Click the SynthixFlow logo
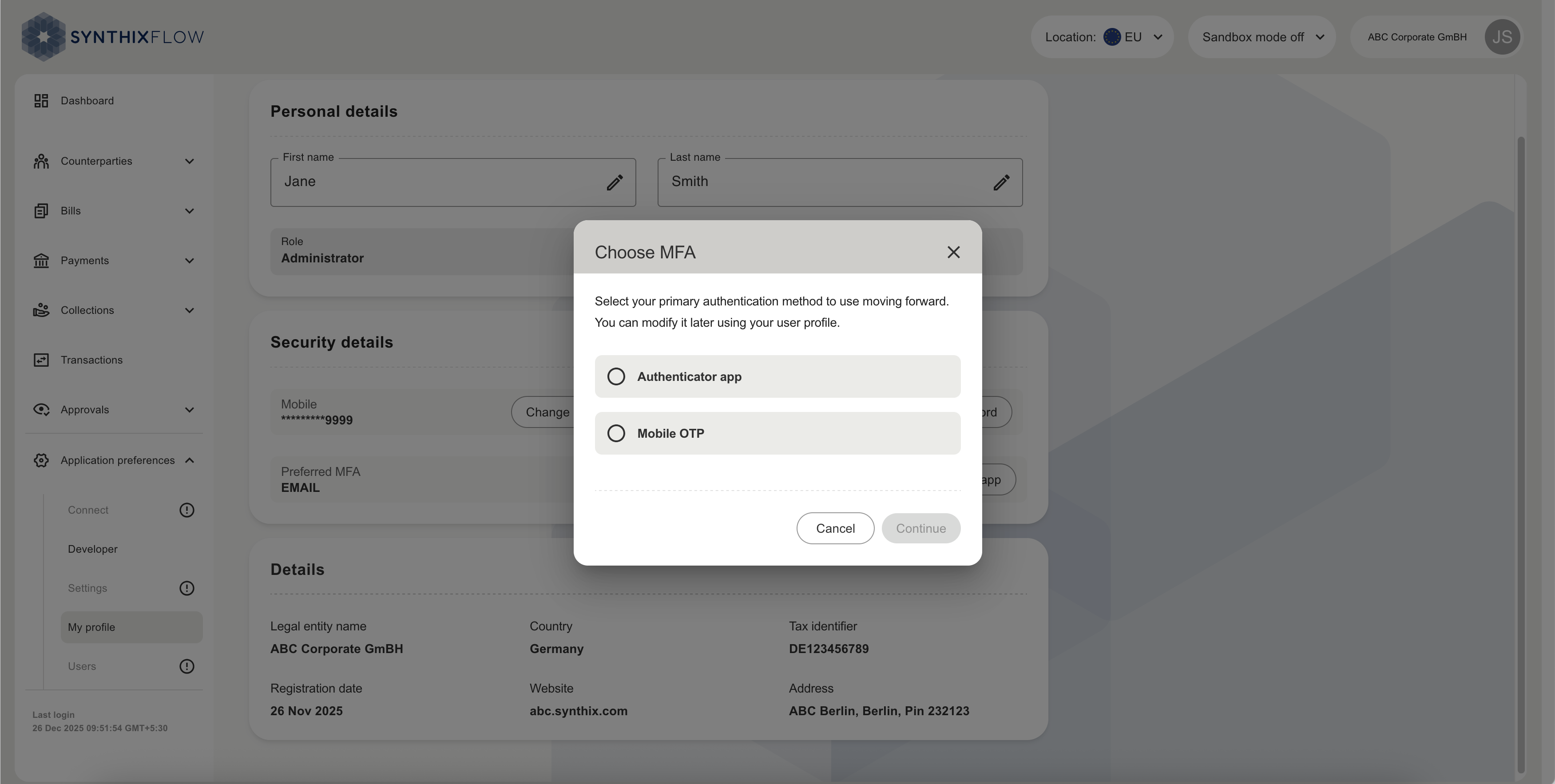The image size is (1555, 784). (x=113, y=37)
